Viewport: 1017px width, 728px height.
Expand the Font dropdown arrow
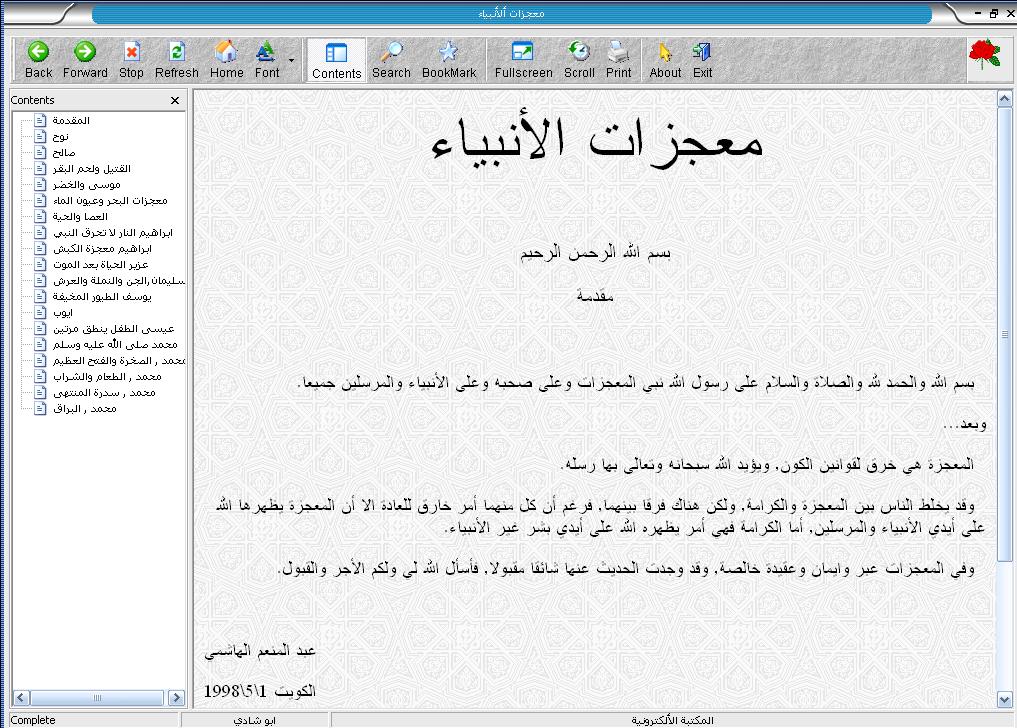point(291,60)
